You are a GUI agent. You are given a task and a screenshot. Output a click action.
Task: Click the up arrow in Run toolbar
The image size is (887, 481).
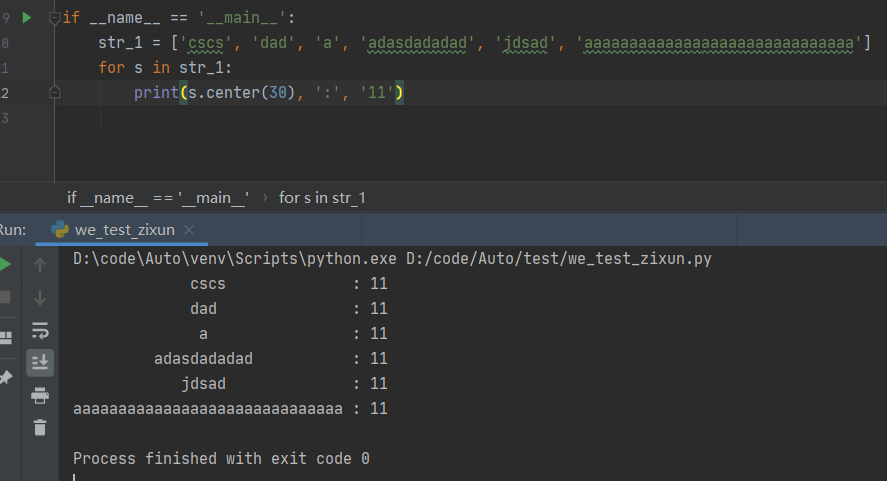pyautogui.click(x=40, y=265)
